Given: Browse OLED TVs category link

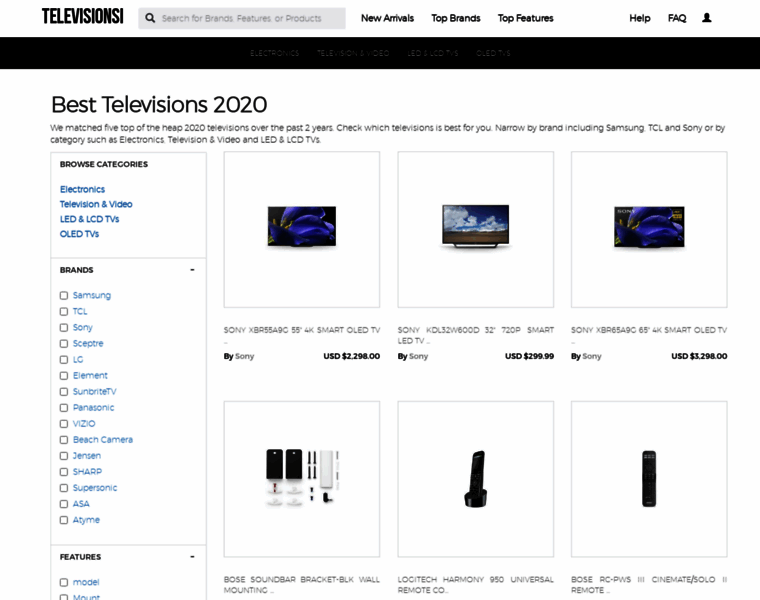Looking at the screenshot, I should [x=79, y=234].
